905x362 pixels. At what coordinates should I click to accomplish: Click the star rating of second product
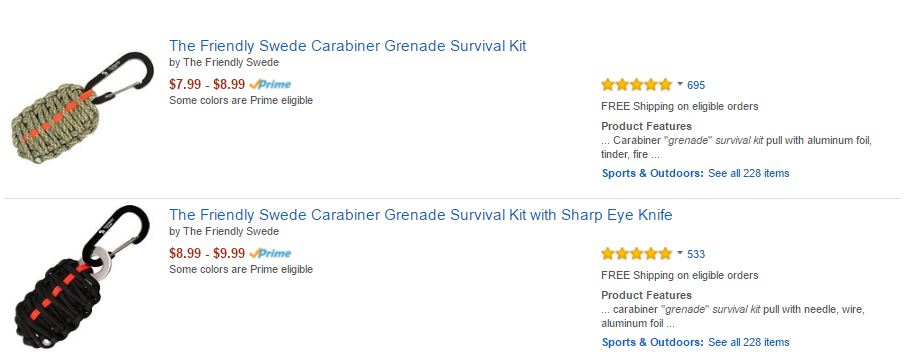click(x=637, y=253)
